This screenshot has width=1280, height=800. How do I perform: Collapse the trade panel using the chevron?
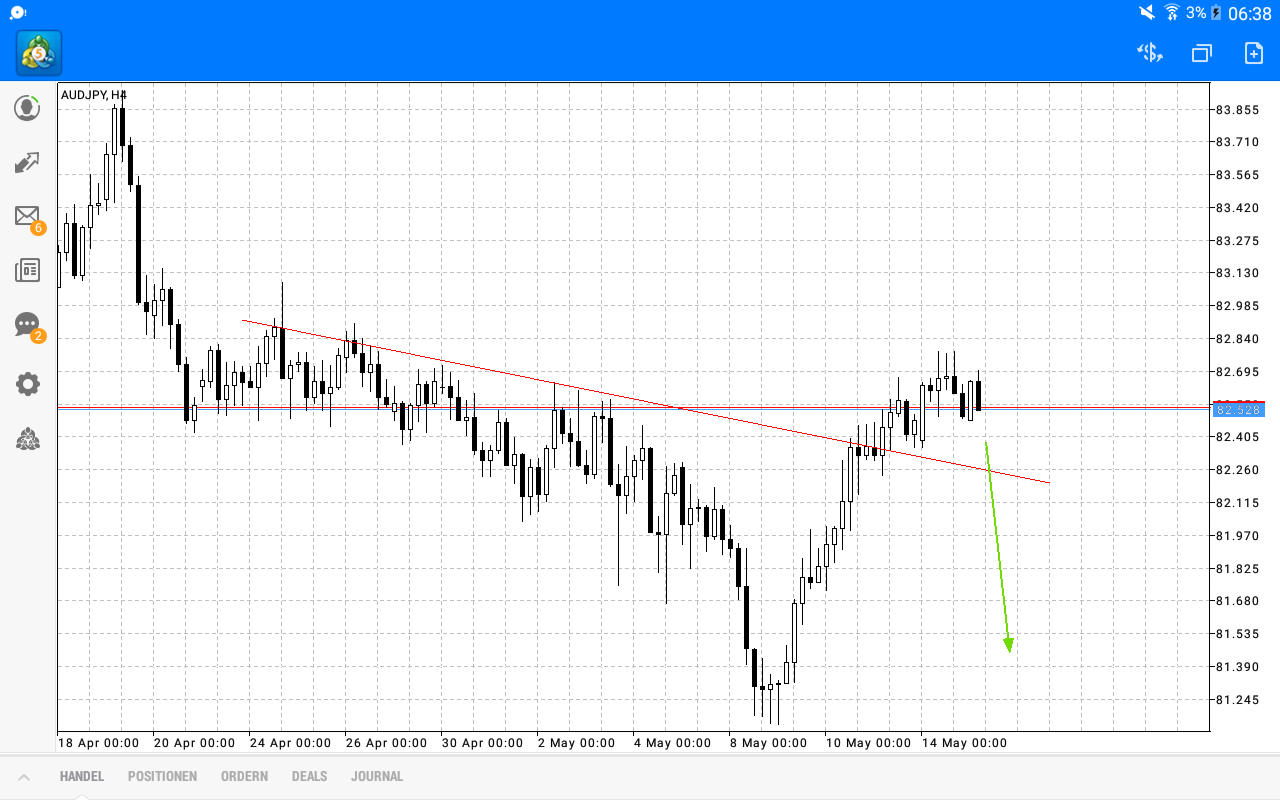[24, 776]
